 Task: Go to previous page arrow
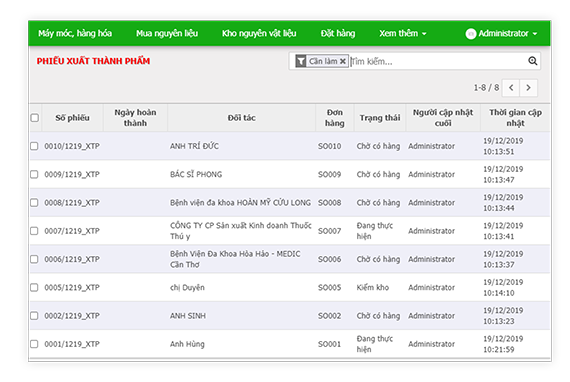click(x=511, y=88)
